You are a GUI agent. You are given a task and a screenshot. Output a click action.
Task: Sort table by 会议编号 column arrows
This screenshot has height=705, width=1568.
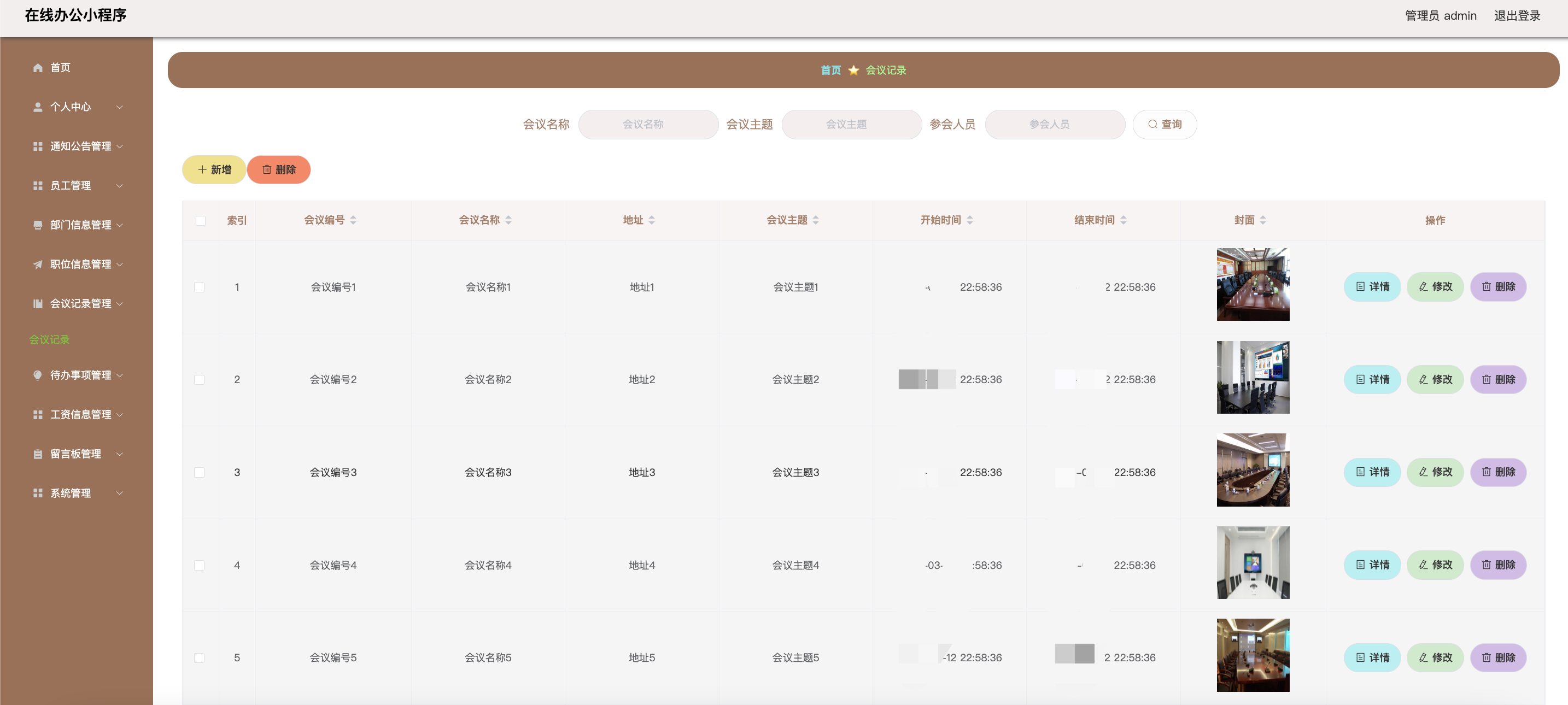tap(353, 220)
